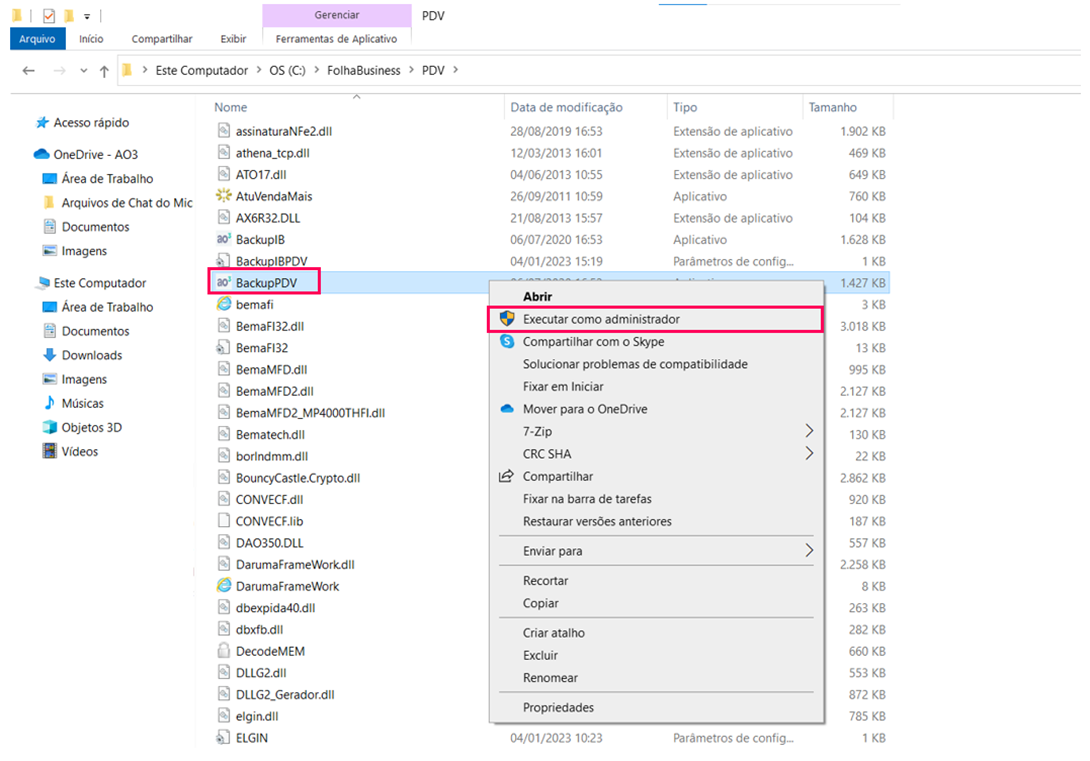The width and height of the screenshot is (1090, 761).
Task: Click the Downloads folder icon in sidebar
Action: (x=50, y=355)
